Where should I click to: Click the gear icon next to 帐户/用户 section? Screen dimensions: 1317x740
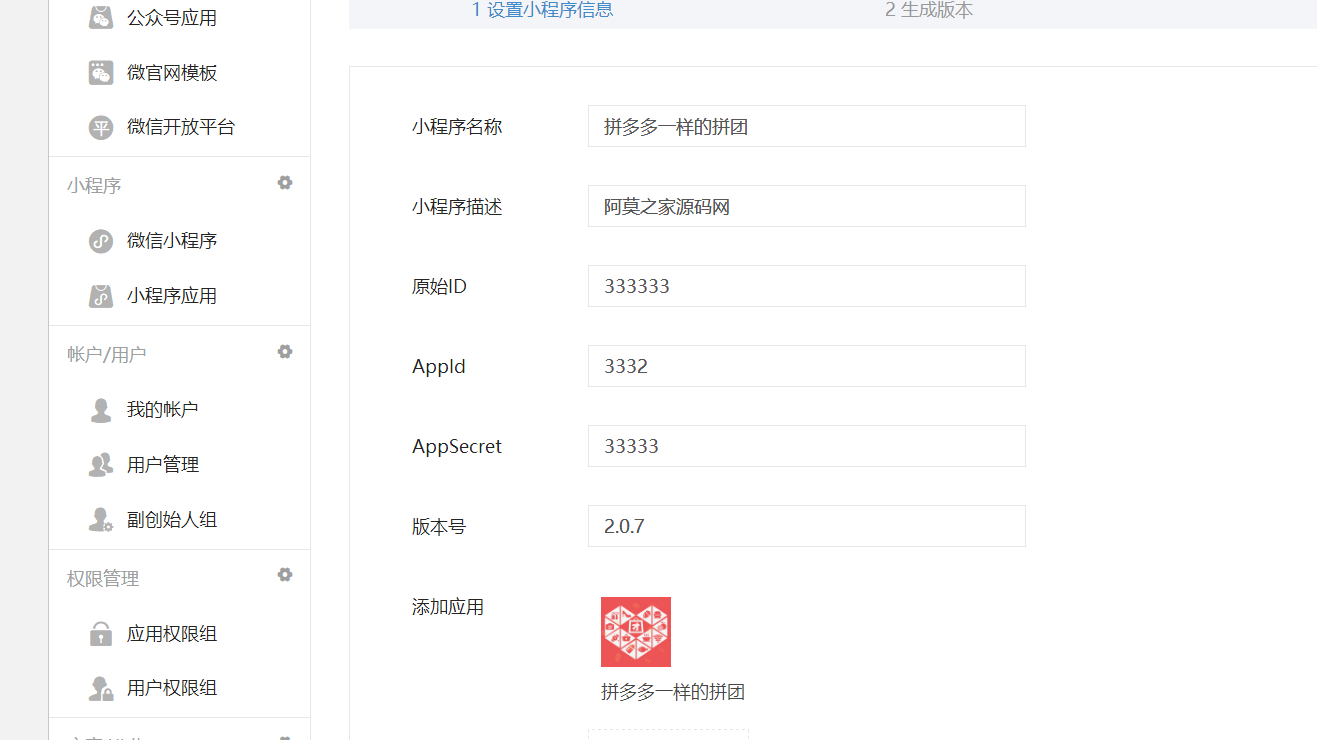285,352
